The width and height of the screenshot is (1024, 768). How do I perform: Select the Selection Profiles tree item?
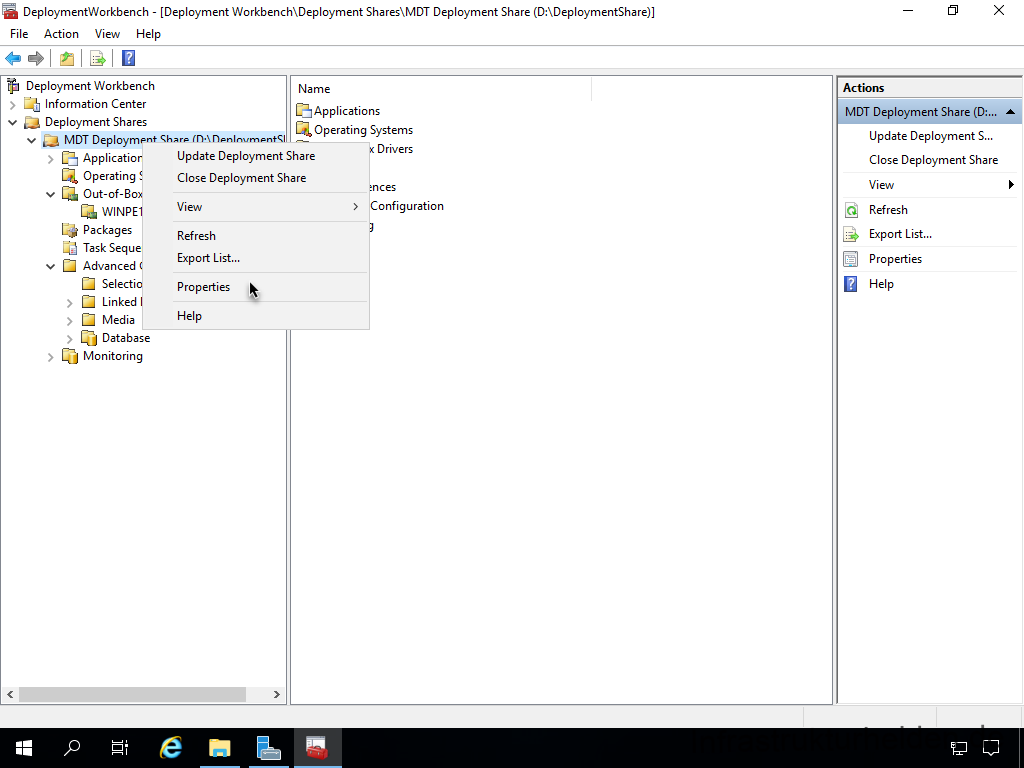point(121,283)
